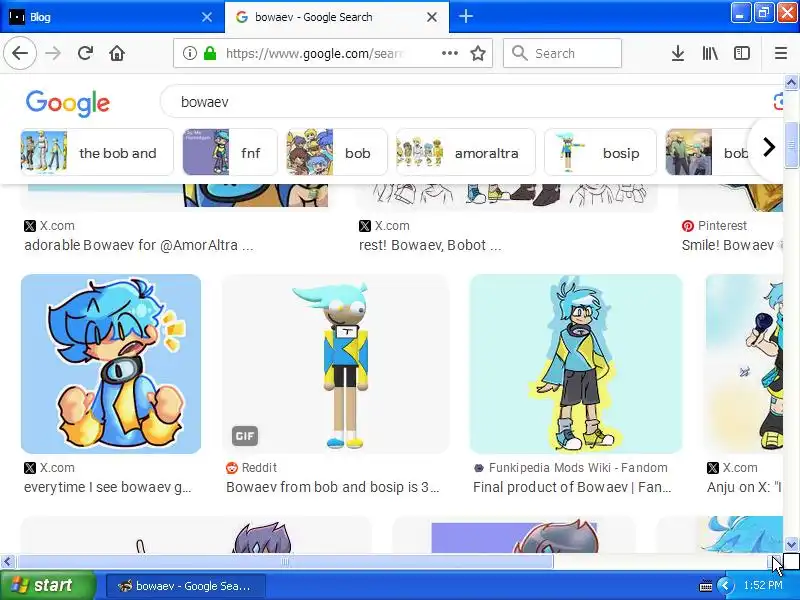Click into the Google search box with bowaev
Image resolution: width=800 pixels, height=600 pixels.
(x=469, y=102)
